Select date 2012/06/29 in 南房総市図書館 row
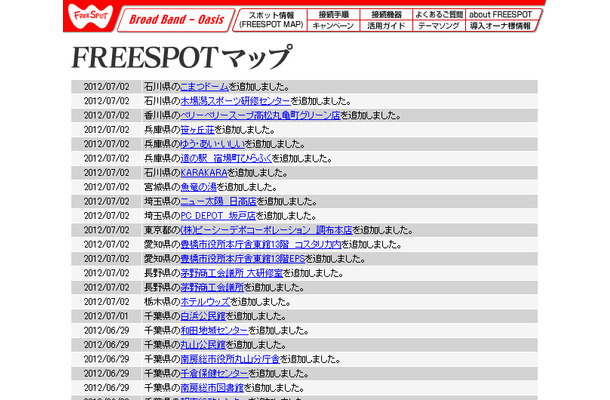 point(107,388)
